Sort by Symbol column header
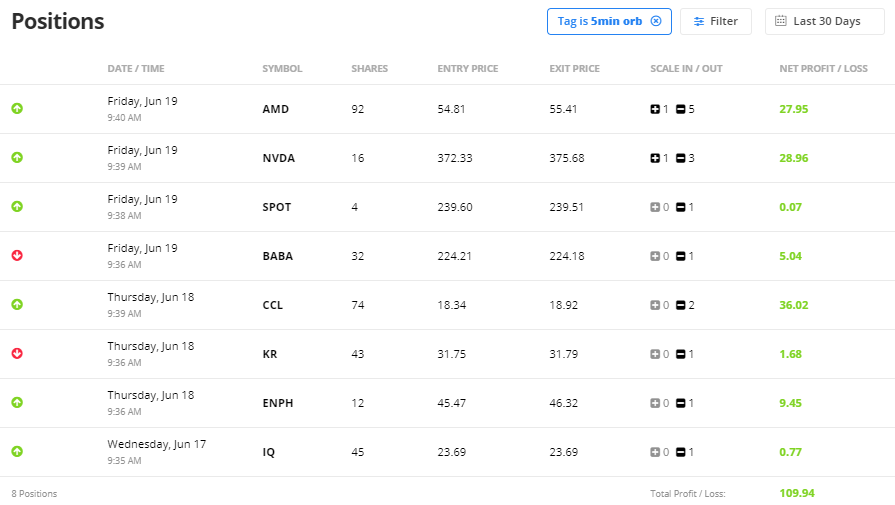Image resolution: width=895 pixels, height=505 pixels. click(282, 68)
